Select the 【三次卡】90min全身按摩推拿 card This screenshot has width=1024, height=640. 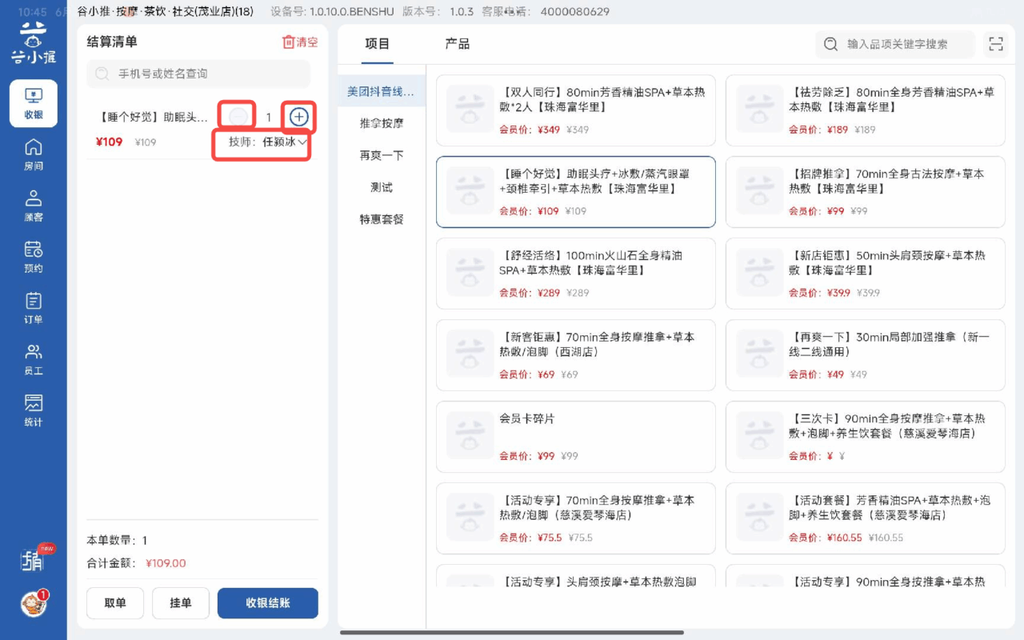865,437
